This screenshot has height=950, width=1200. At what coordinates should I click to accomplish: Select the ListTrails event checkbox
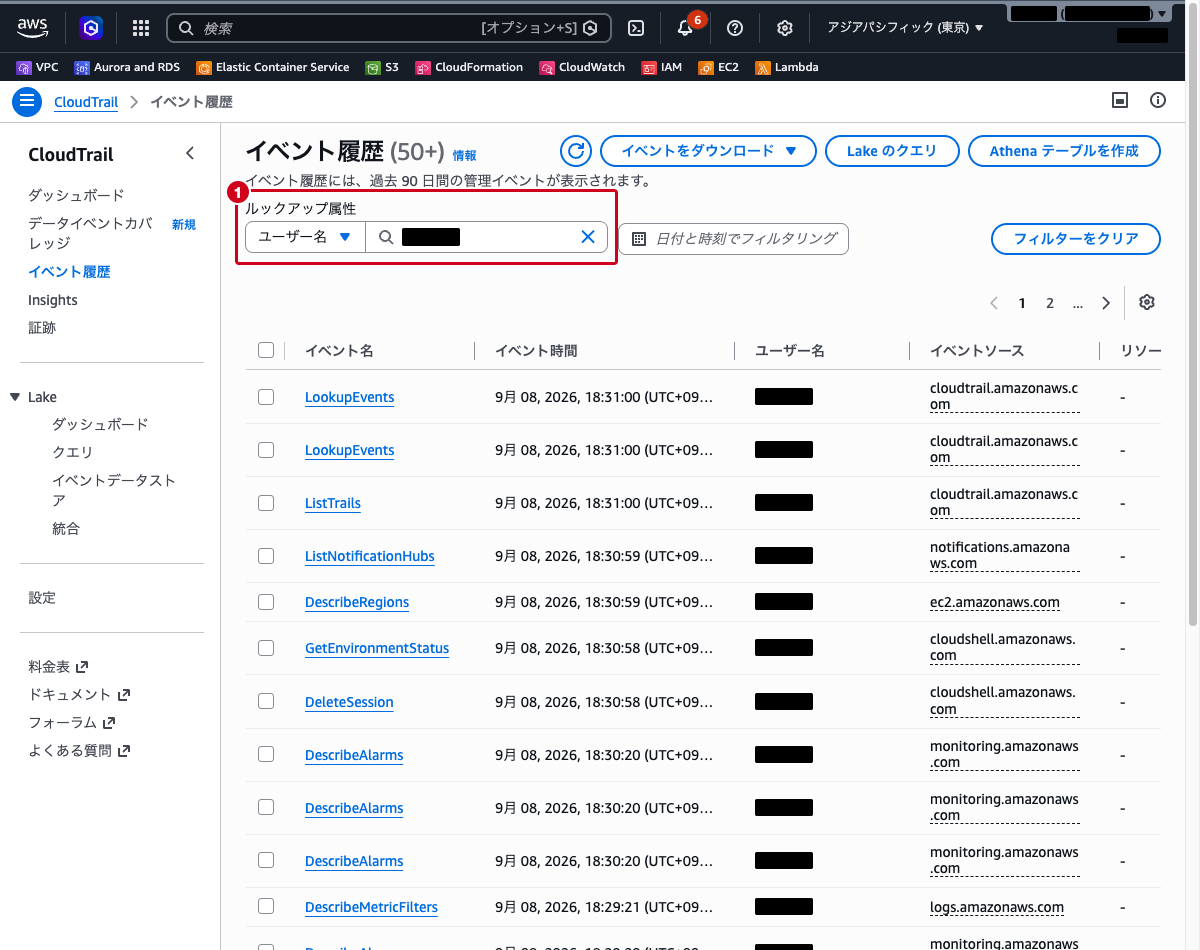tap(266, 503)
